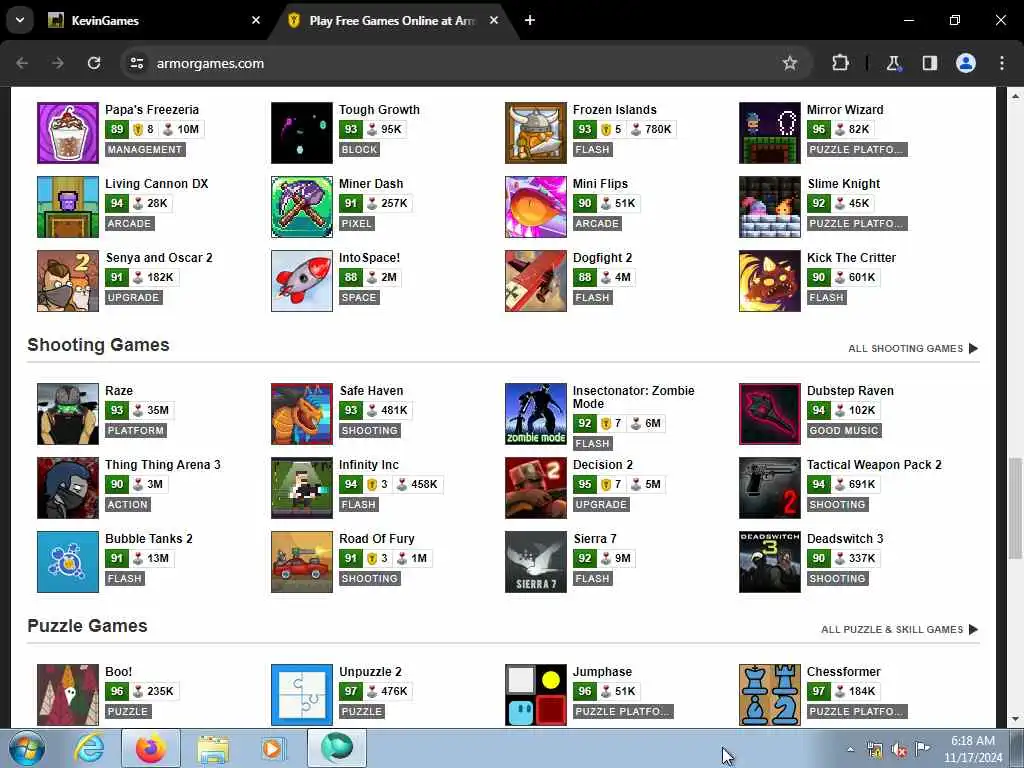Open the Chrome profile avatar

pyautogui.click(x=966, y=63)
